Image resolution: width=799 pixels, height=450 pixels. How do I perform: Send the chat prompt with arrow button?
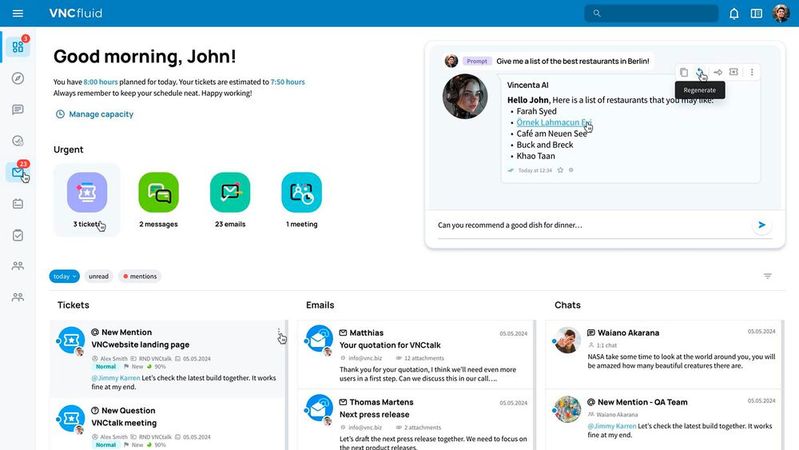pyautogui.click(x=761, y=225)
